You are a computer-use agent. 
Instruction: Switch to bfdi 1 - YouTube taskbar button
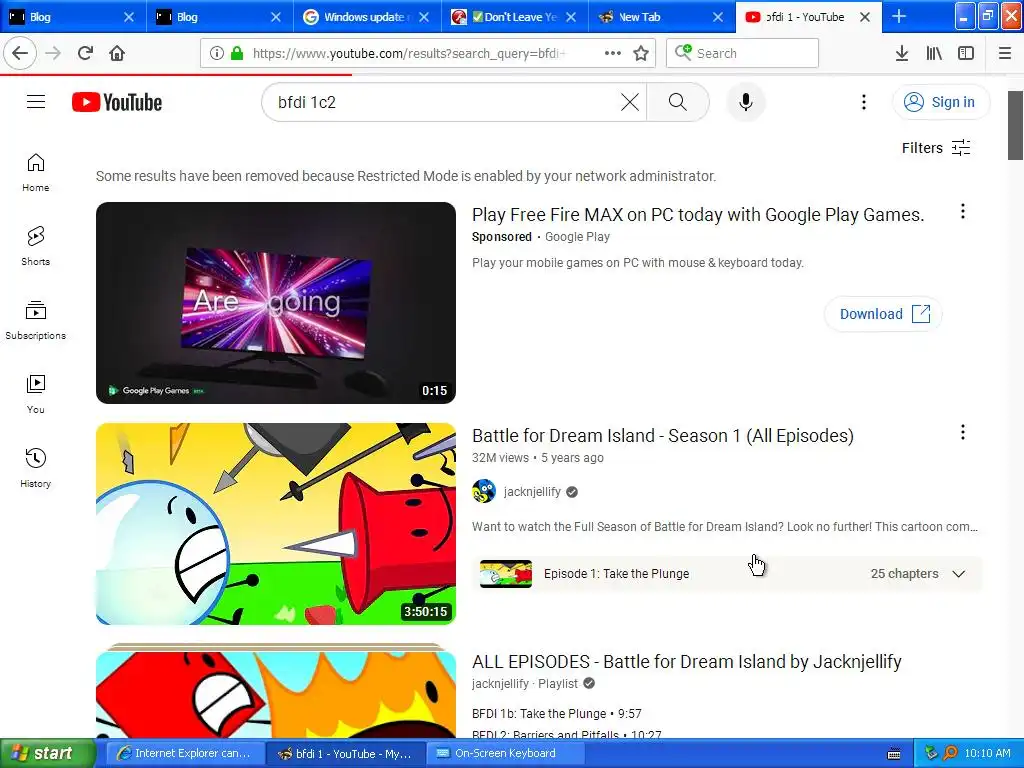pos(345,753)
